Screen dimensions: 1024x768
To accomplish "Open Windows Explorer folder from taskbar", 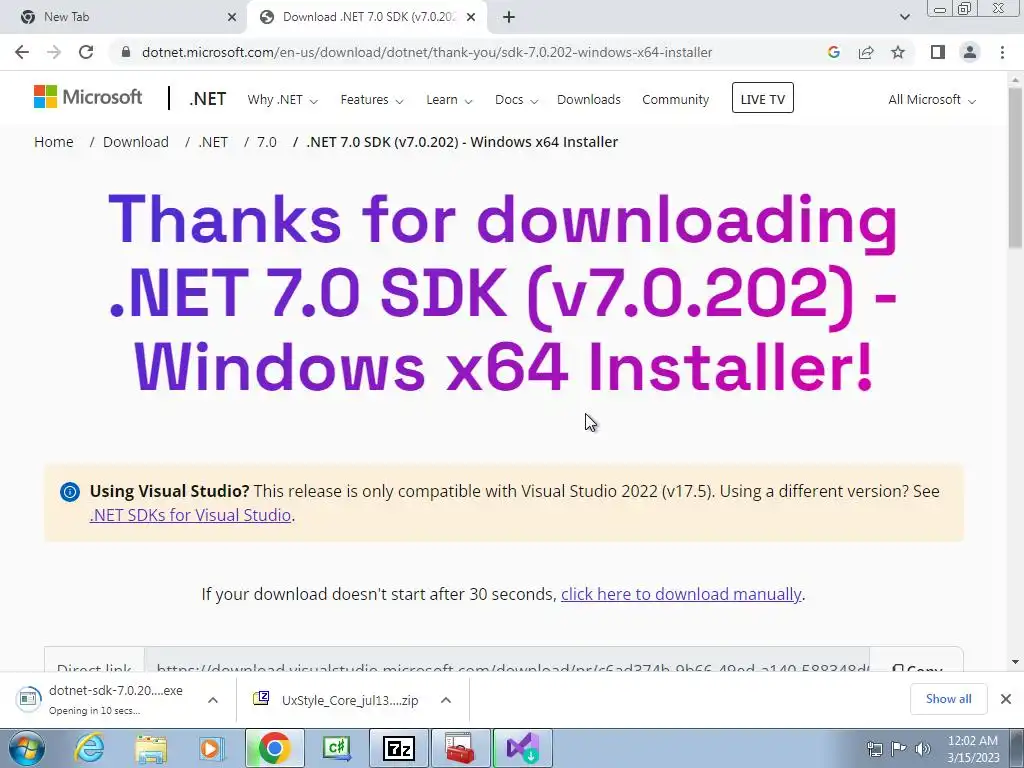I will [151, 748].
